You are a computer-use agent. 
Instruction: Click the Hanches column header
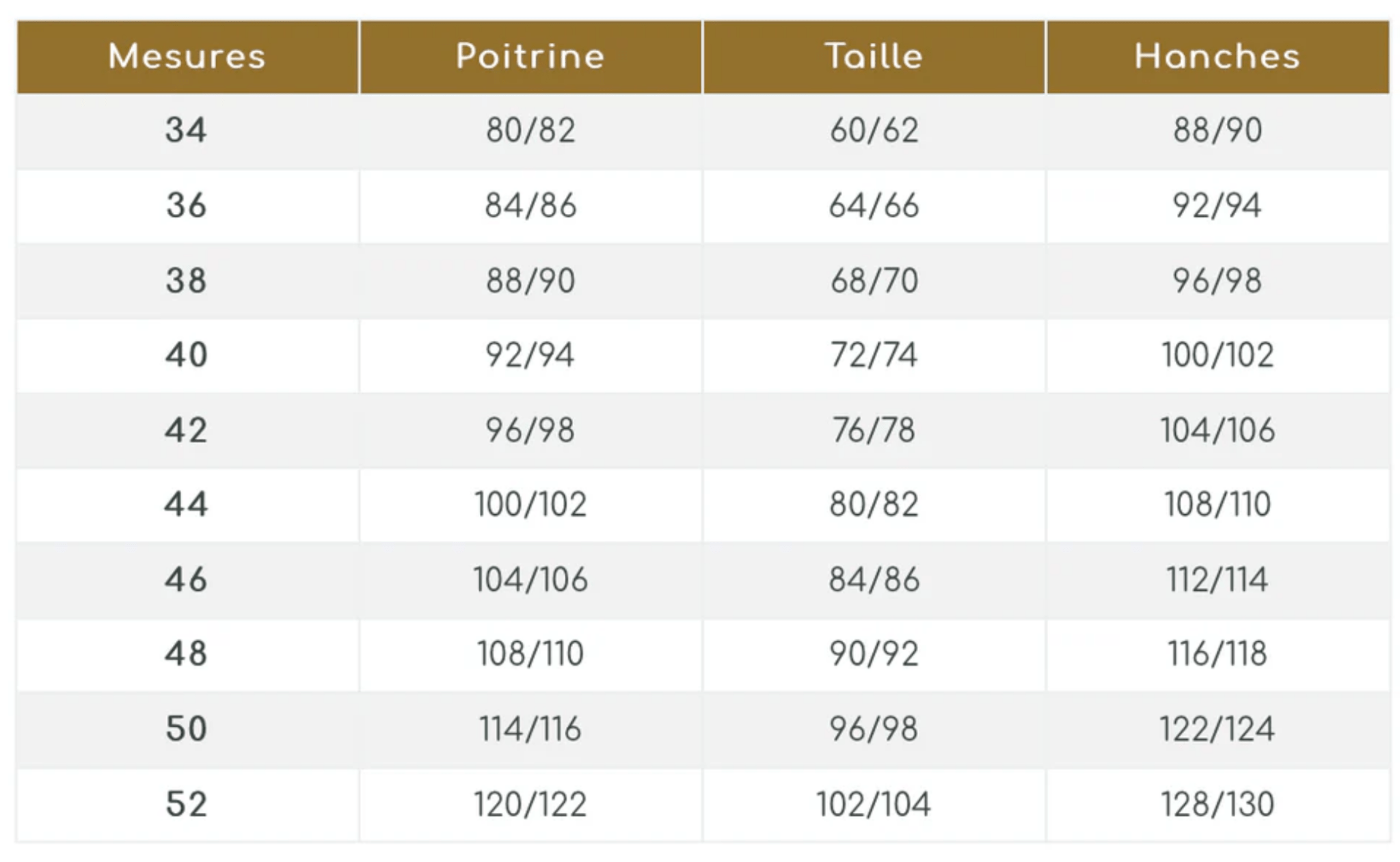point(1217,56)
